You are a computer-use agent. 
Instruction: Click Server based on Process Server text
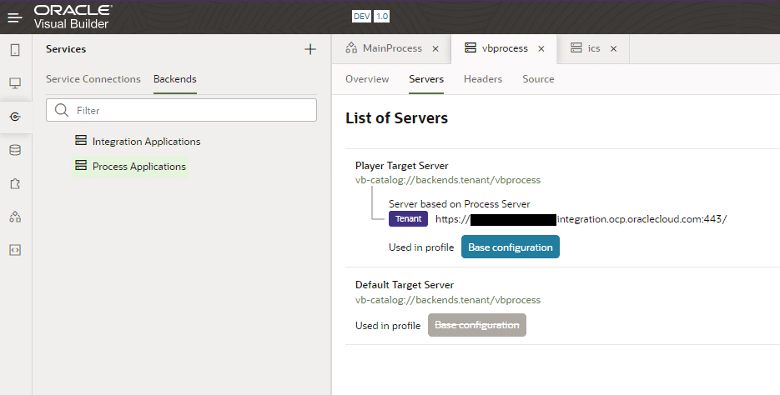click(x=459, y=204)
